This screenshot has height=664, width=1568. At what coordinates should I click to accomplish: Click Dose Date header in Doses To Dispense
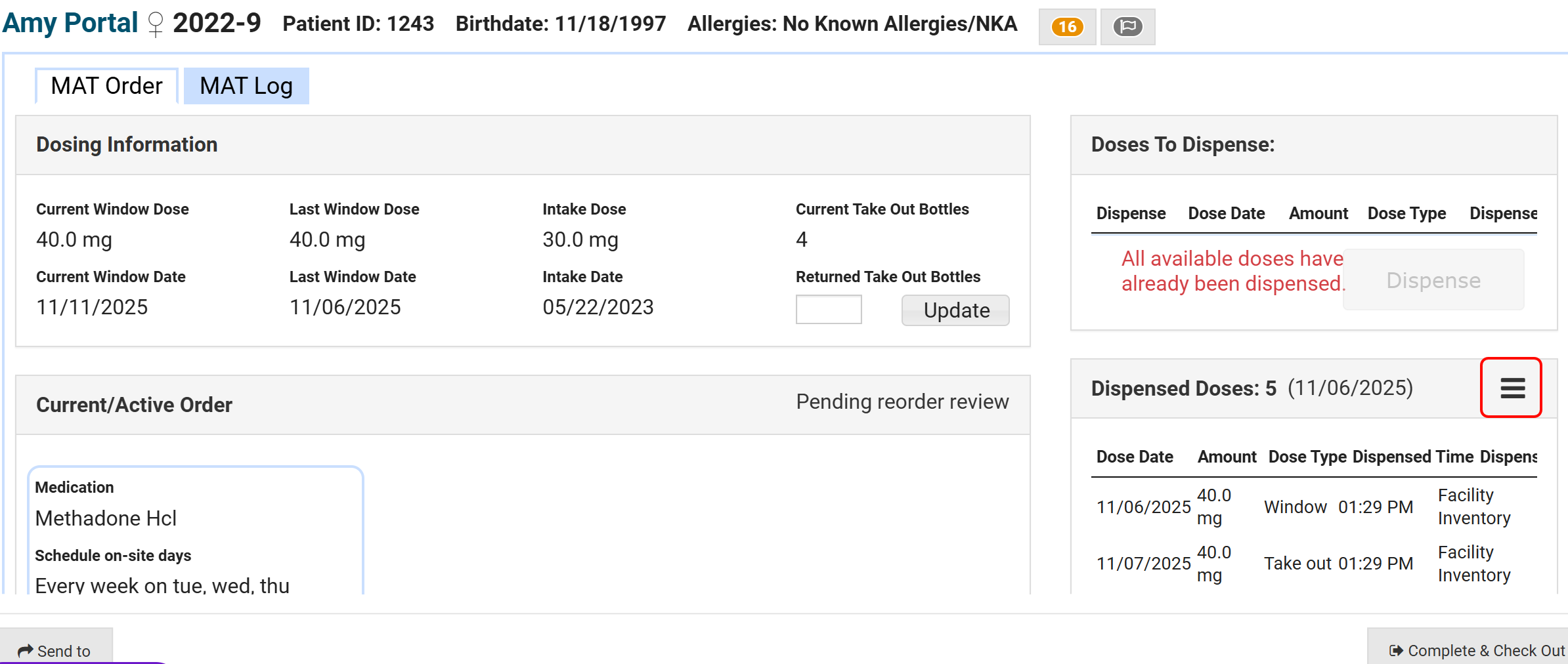coord(1226,213)
